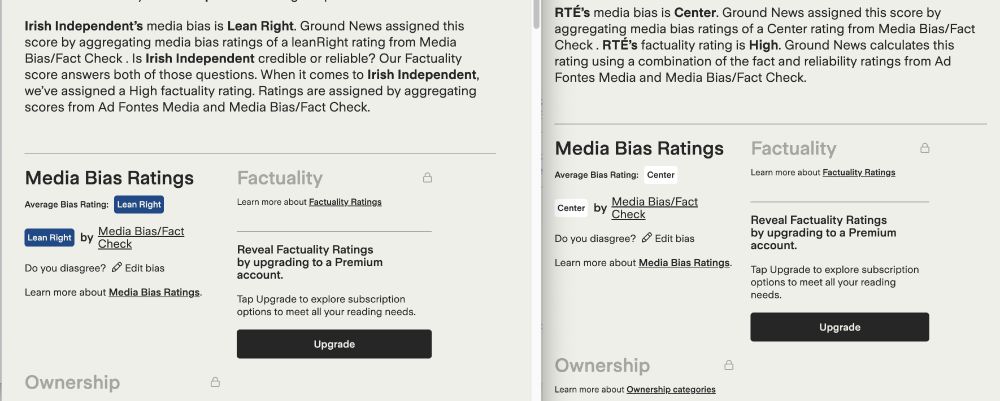The height and width of the screenshot is (401, 1000).
Task: Click lock icon beside Irish Independent Ownership heading
Action: click(215, 382)
